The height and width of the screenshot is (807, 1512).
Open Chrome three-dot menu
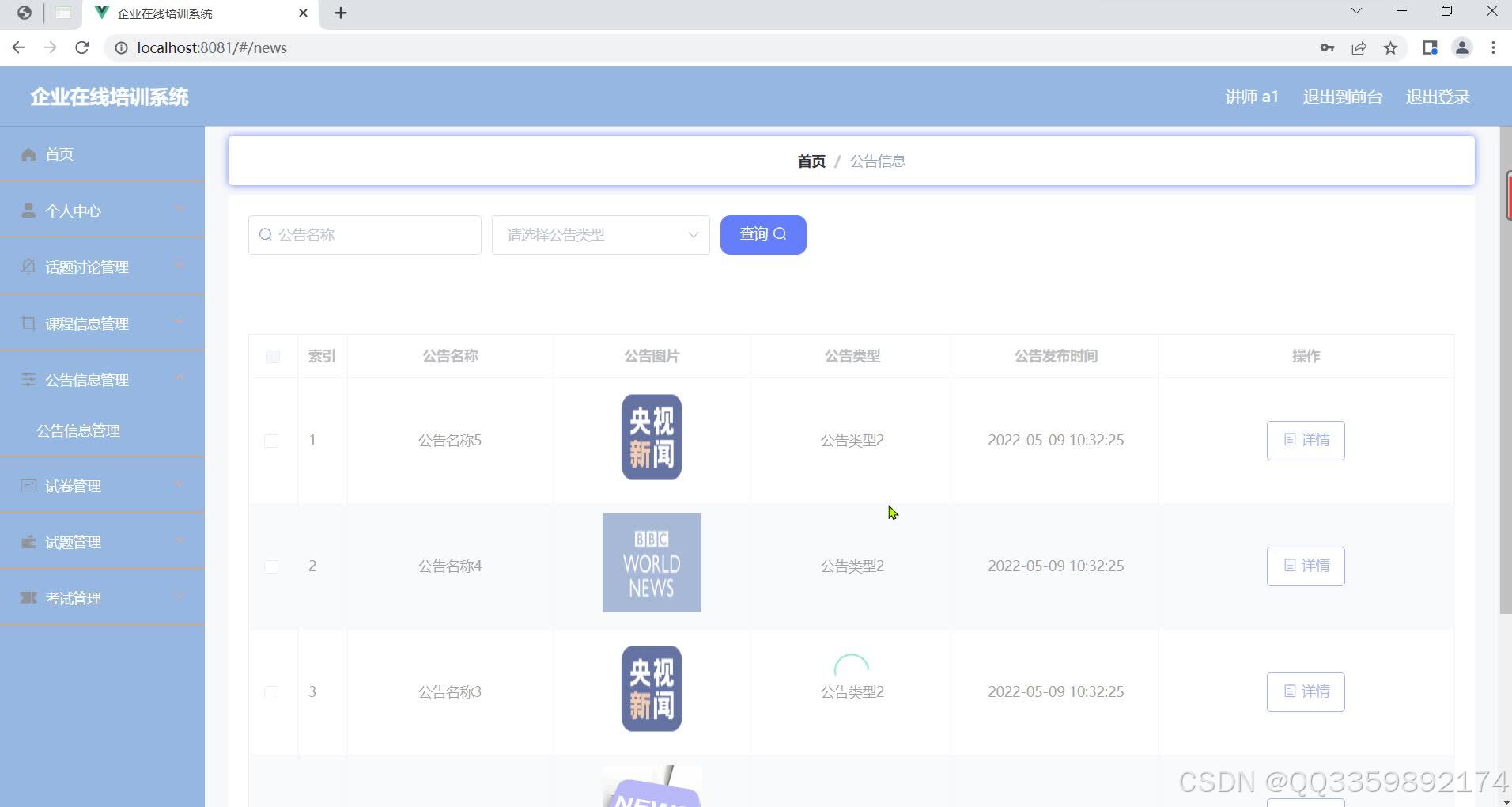[1493, 48]
